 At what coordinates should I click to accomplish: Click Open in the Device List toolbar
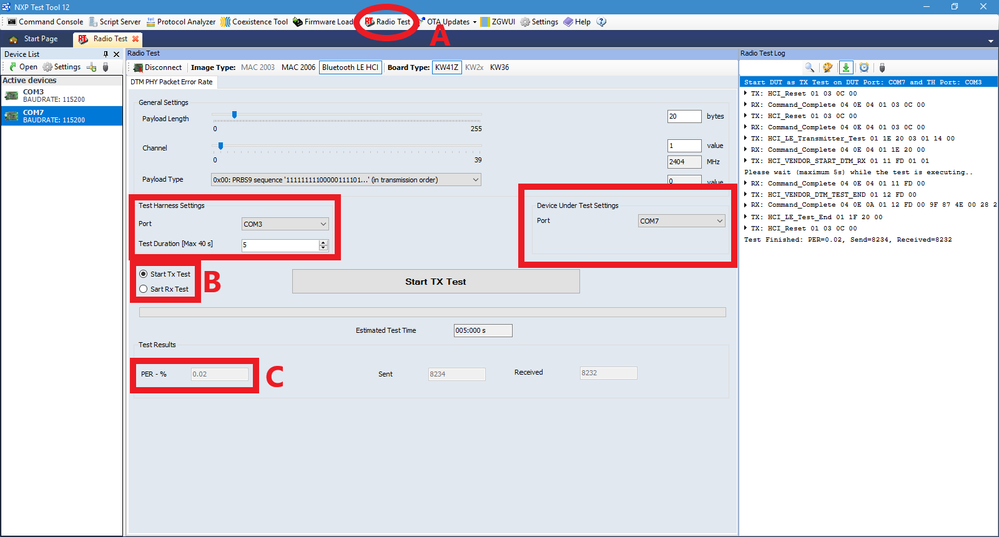tap(23, 67)
